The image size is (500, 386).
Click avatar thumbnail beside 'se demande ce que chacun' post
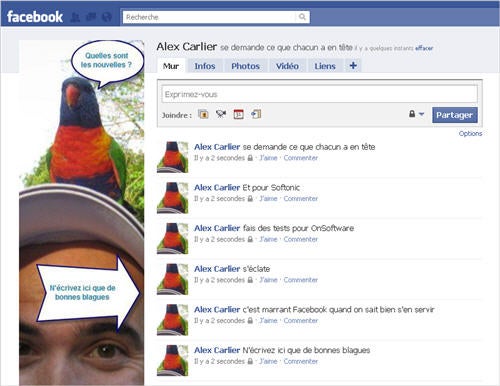(x=173, y=157)
